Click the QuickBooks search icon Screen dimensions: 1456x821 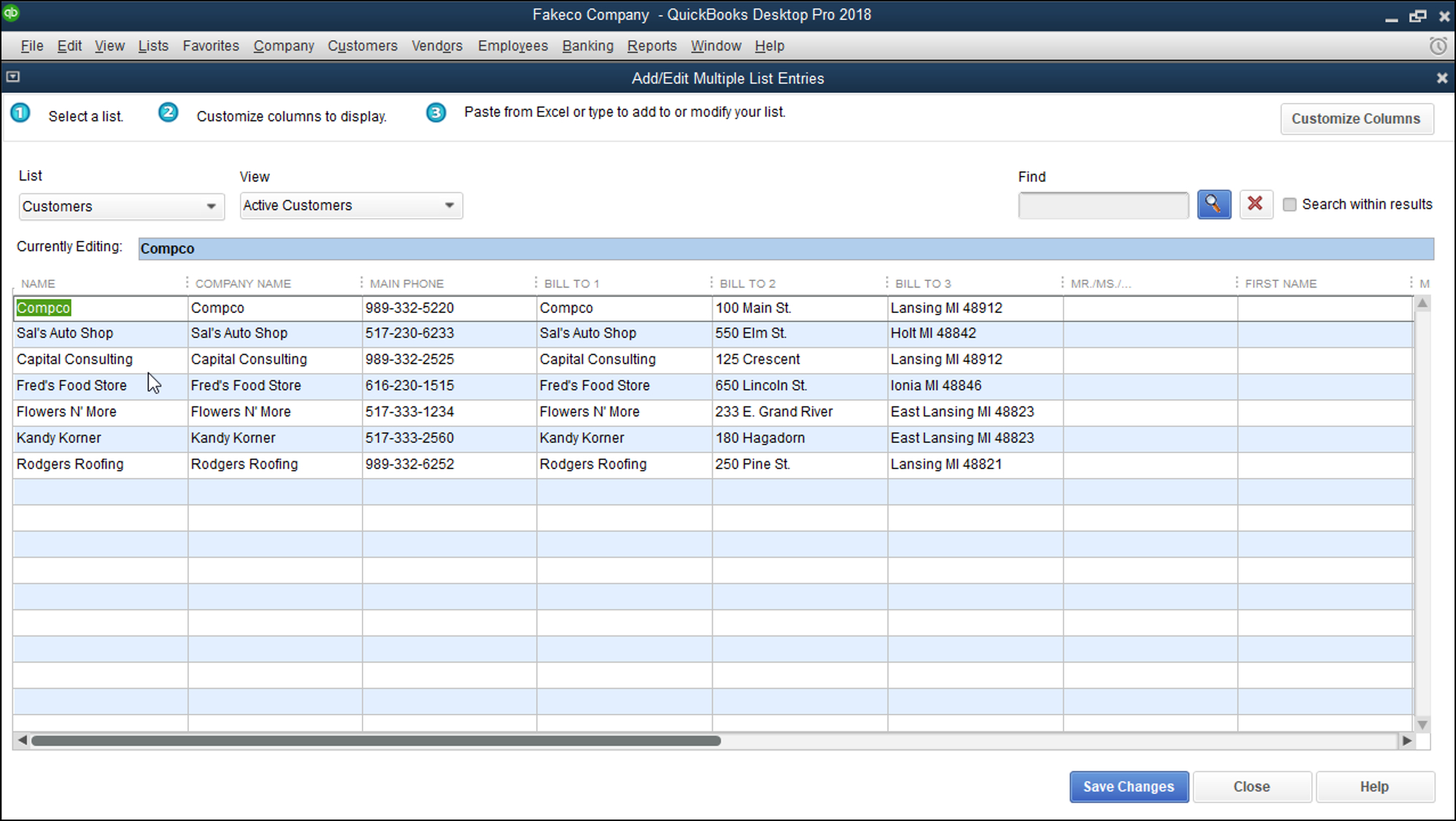click(1213, 204)
